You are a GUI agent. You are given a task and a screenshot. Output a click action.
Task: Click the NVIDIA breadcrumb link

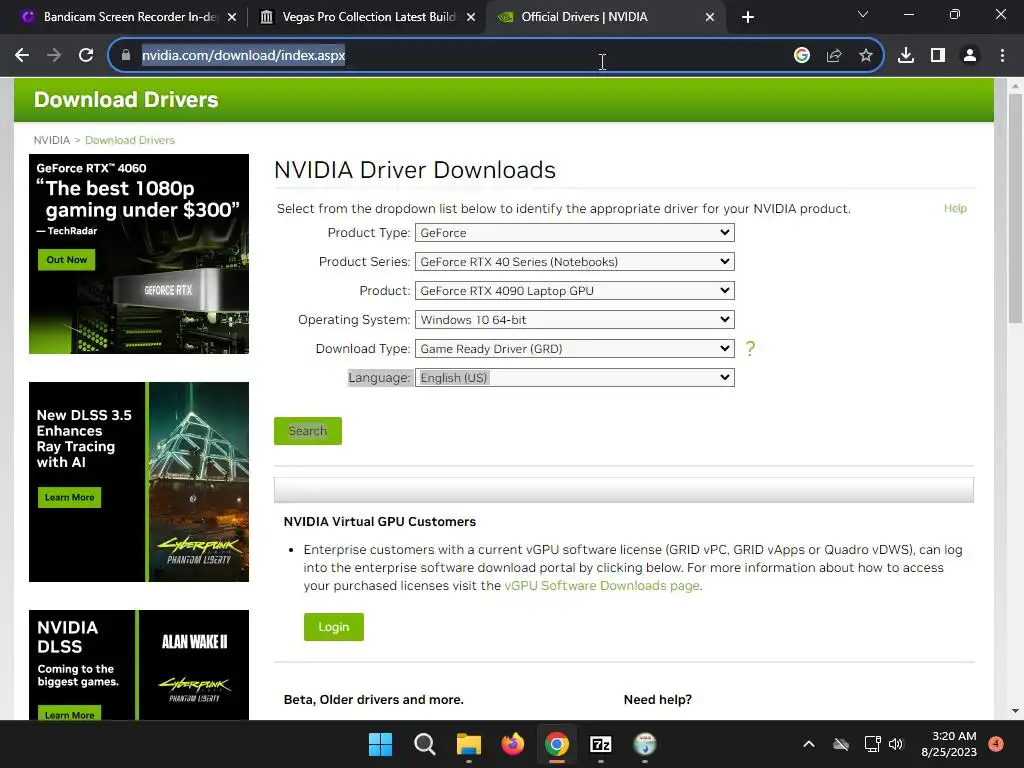click(52, 140)
